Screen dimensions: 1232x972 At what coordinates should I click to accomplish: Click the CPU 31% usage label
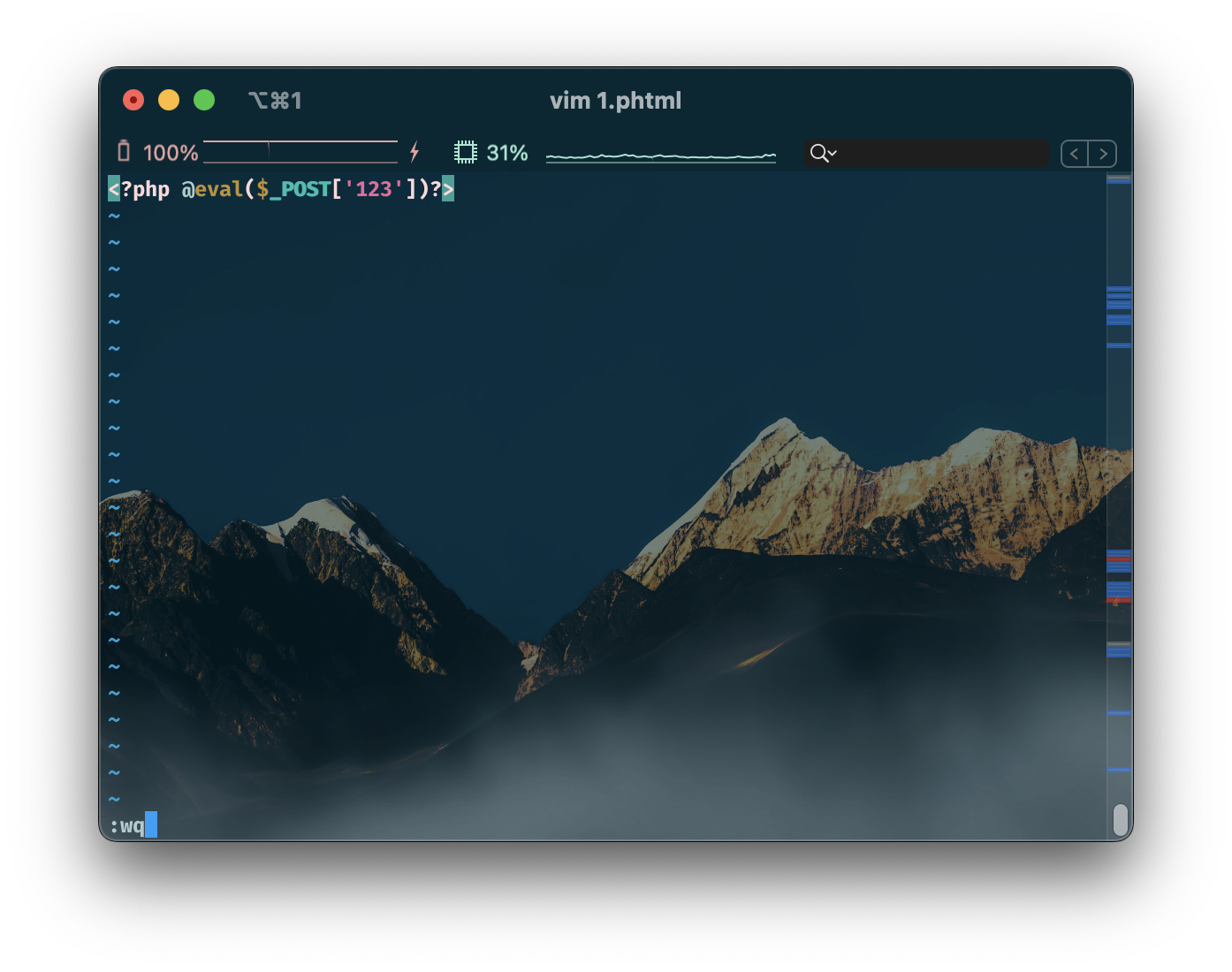tap(507, 153)
